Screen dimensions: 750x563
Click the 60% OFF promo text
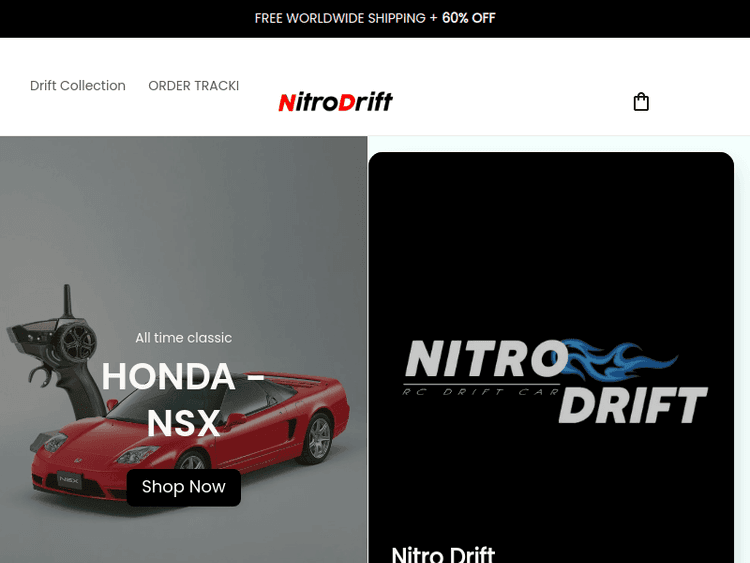click(x=469, y=18)
